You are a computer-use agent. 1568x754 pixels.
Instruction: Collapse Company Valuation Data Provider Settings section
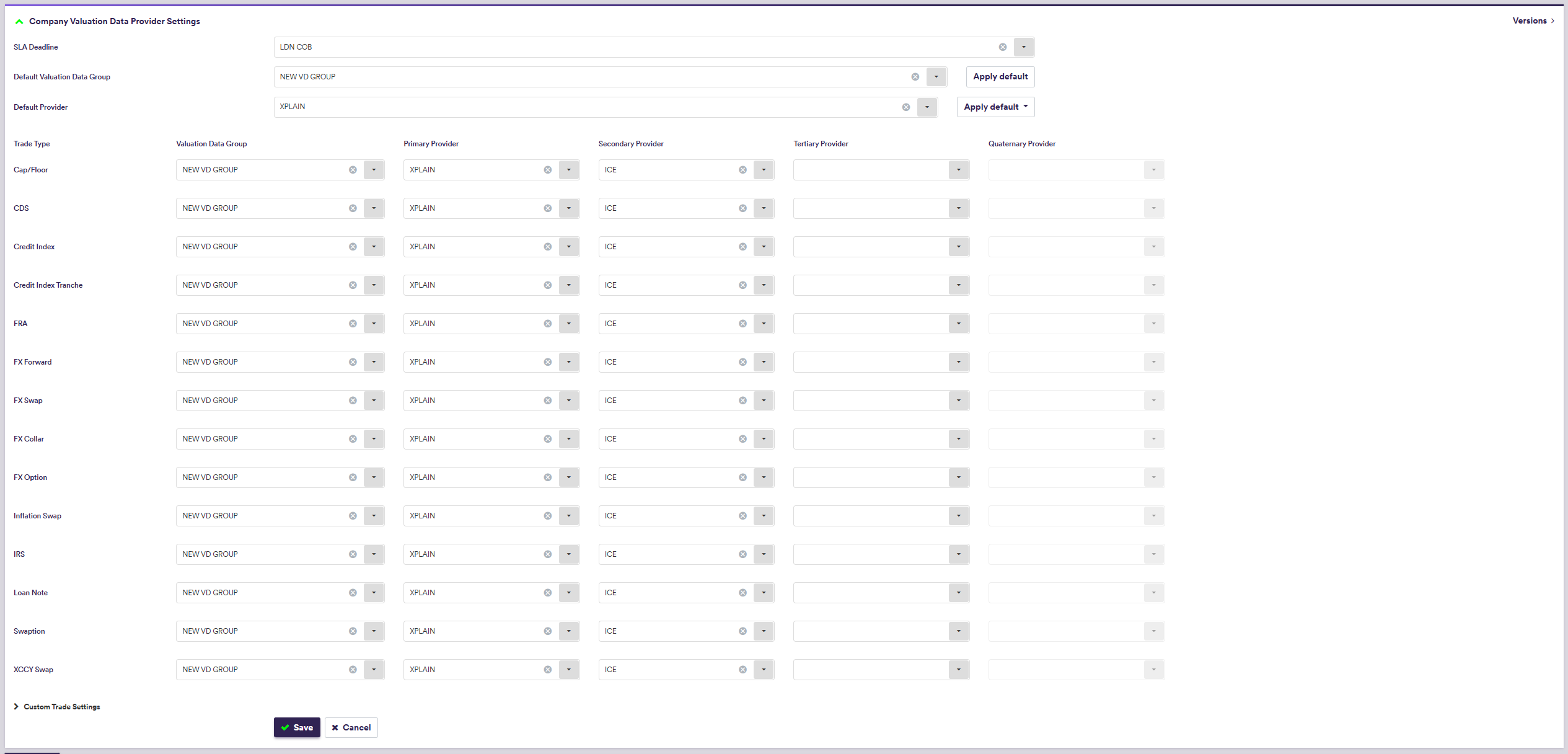pos(19,22)
